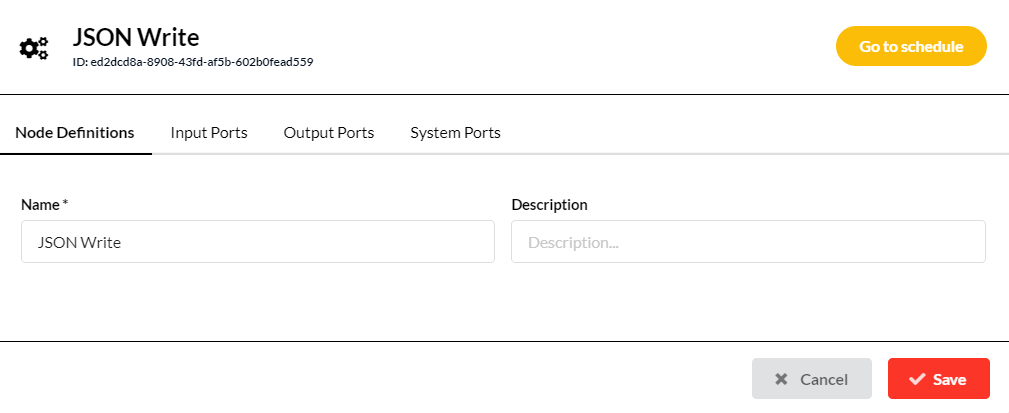Click the gears icon beside JSON Write title
This screenshot has height=413, width=1009.
click(x=33, y=48)
